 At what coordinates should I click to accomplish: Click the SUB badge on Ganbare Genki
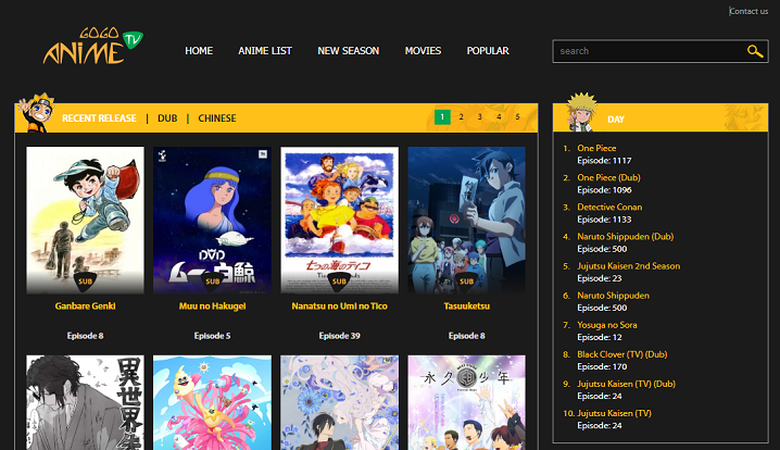point(85,281)
